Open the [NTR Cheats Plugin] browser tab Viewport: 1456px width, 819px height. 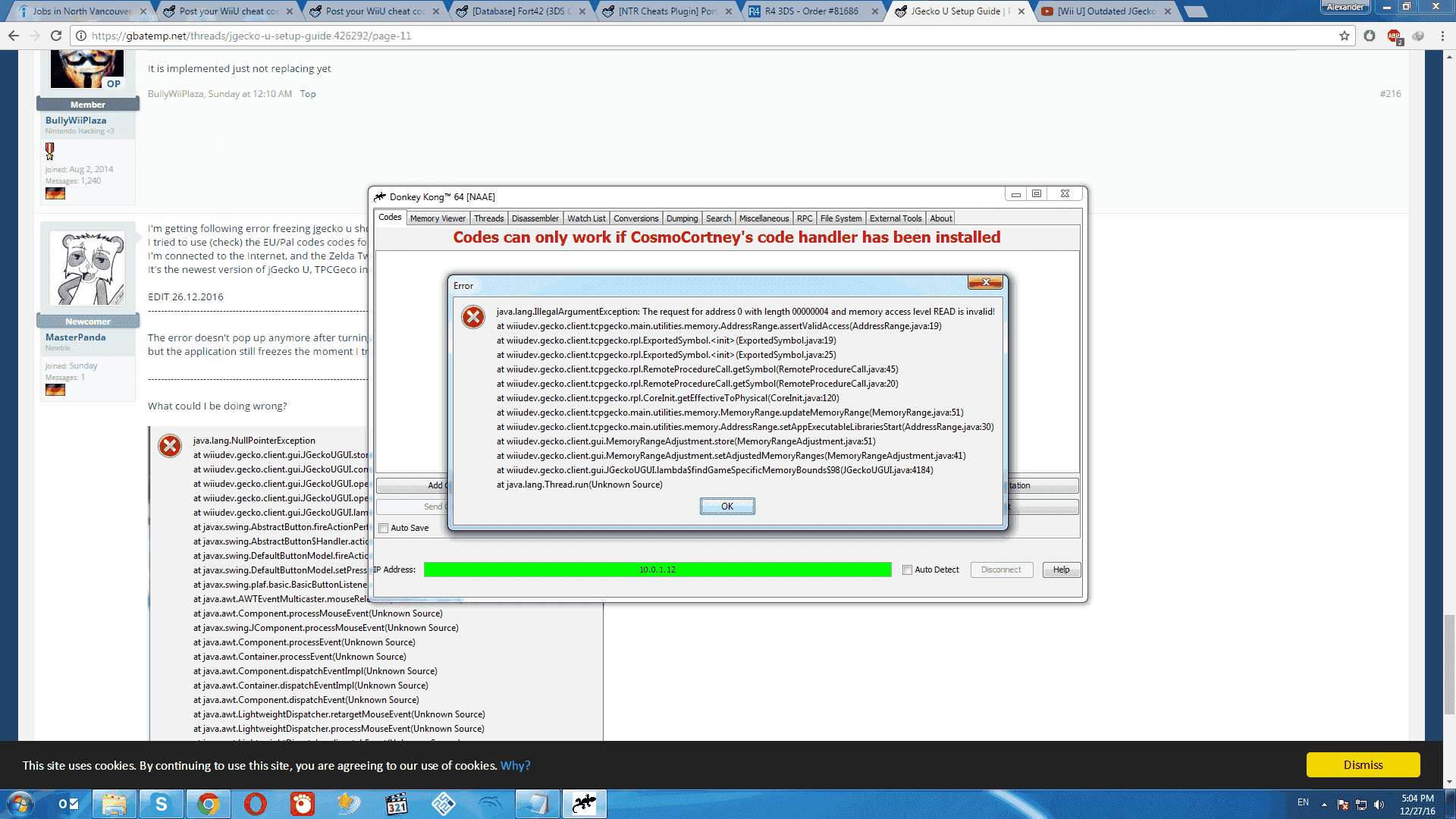(669, 11)
